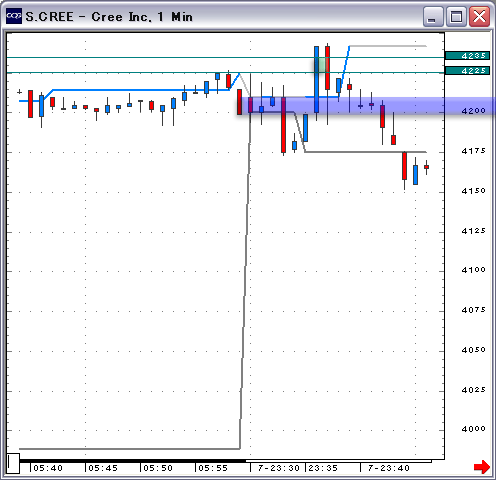Click the highlighted 4200 price label
The width and height of the screenshot is (496, 480).
pyautogui.click(x=473, y=110)
